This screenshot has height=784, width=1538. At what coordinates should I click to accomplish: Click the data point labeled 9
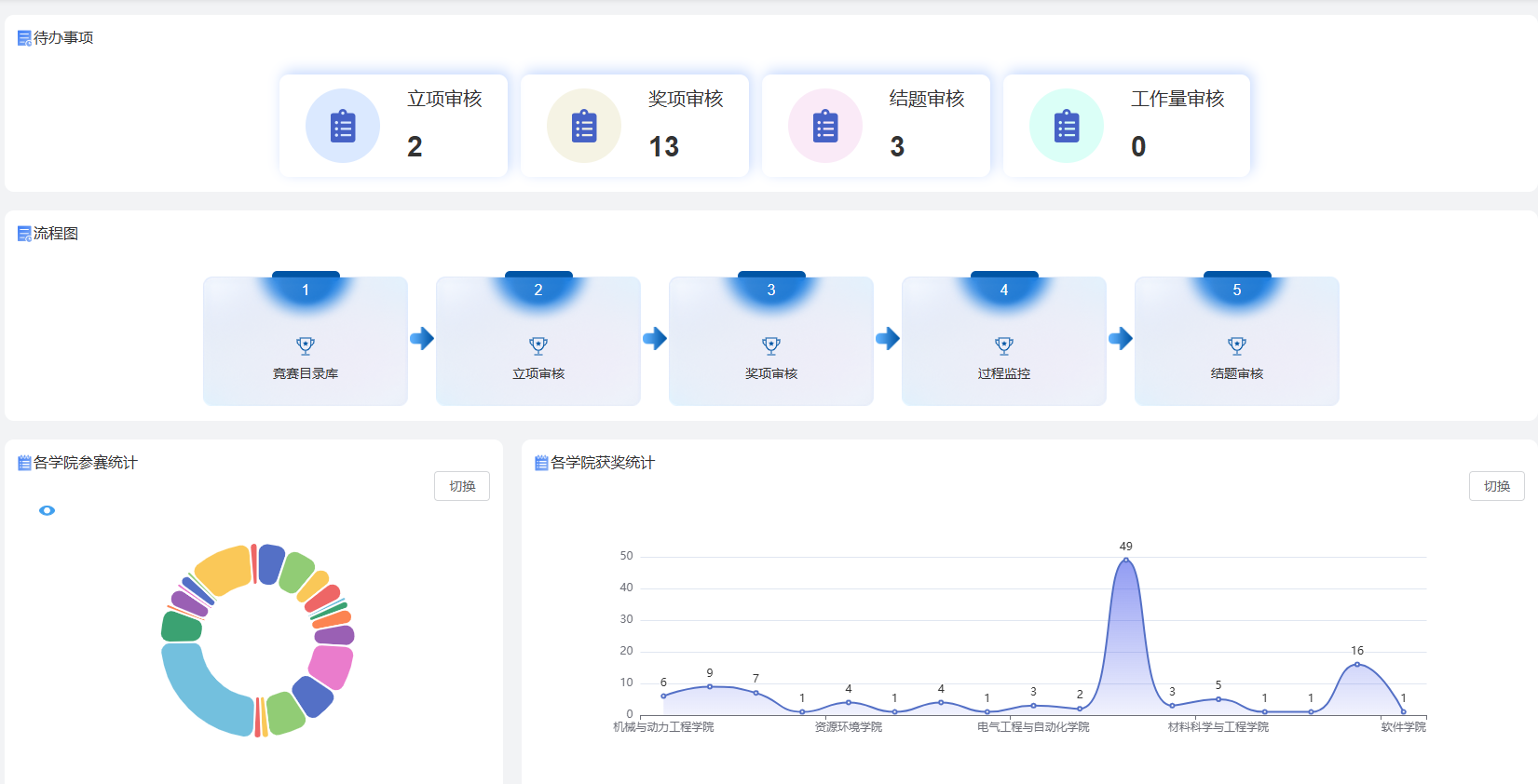[x=710, y=686]
